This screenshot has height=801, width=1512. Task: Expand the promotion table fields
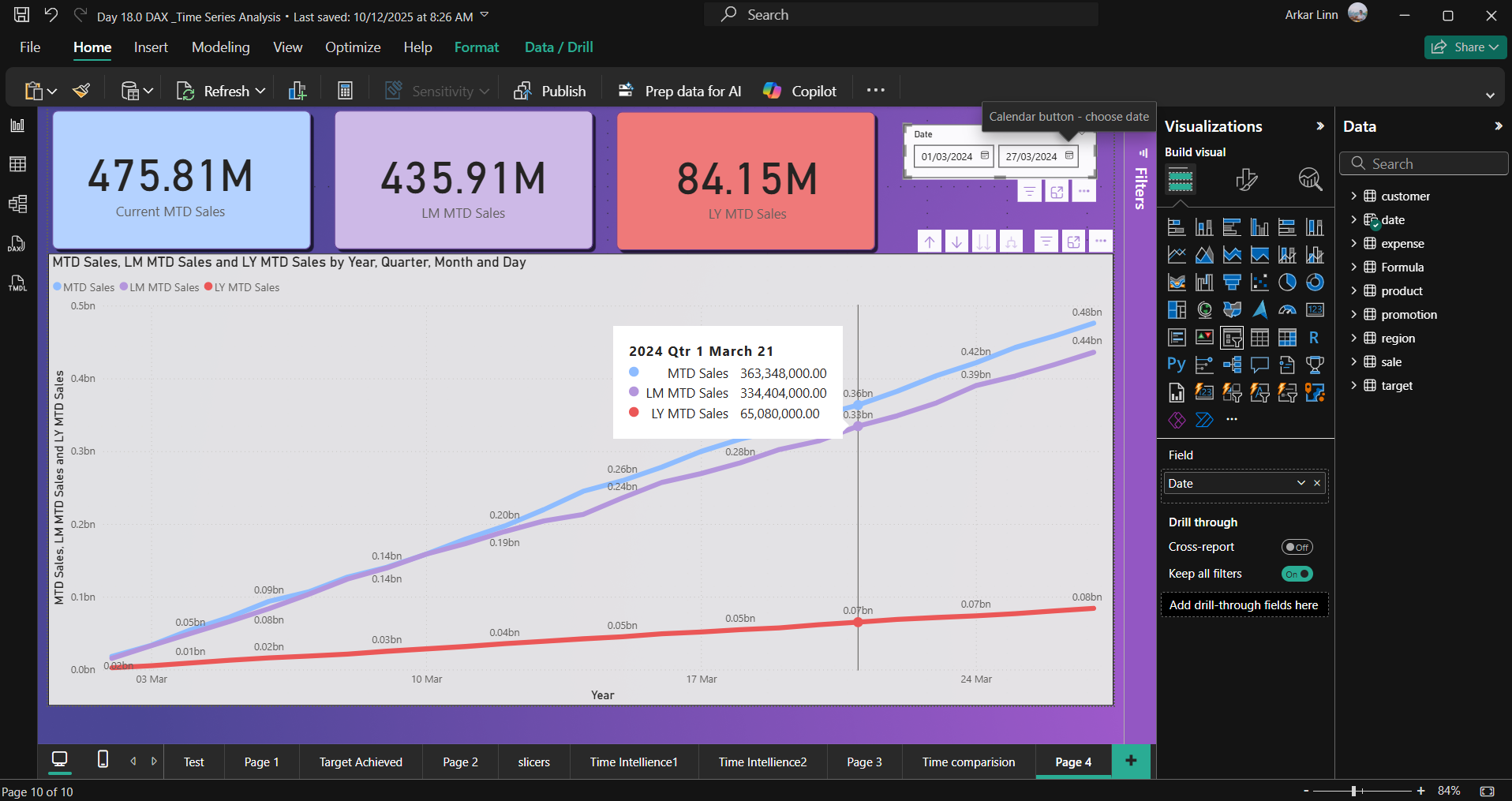click(x=1353, y=314)
